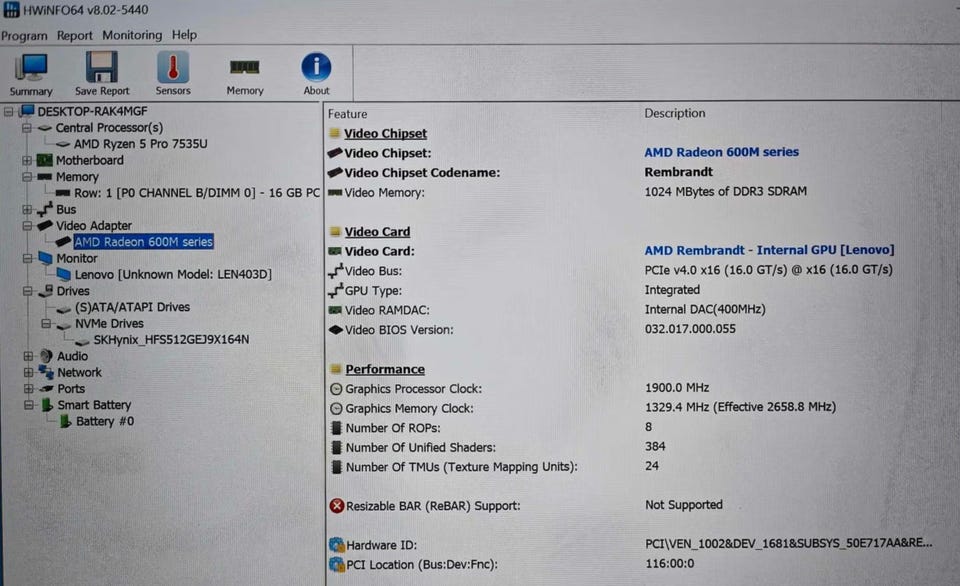Click the 032.017.000.055 BIOS version value
Image resolution: width=960 pixels, height=586 pixels.
pos(690,329)
